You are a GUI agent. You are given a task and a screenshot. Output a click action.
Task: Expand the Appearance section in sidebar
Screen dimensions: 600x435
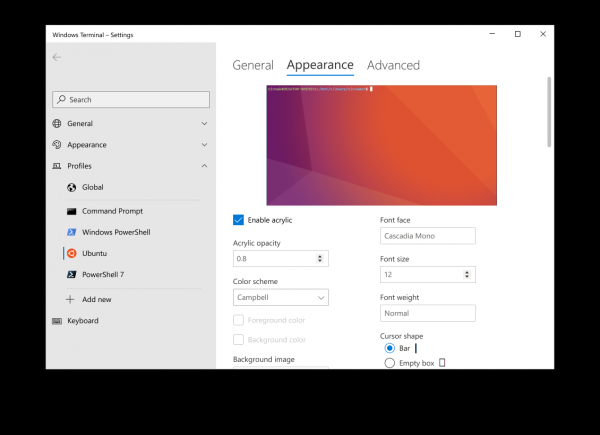(204, 145)
